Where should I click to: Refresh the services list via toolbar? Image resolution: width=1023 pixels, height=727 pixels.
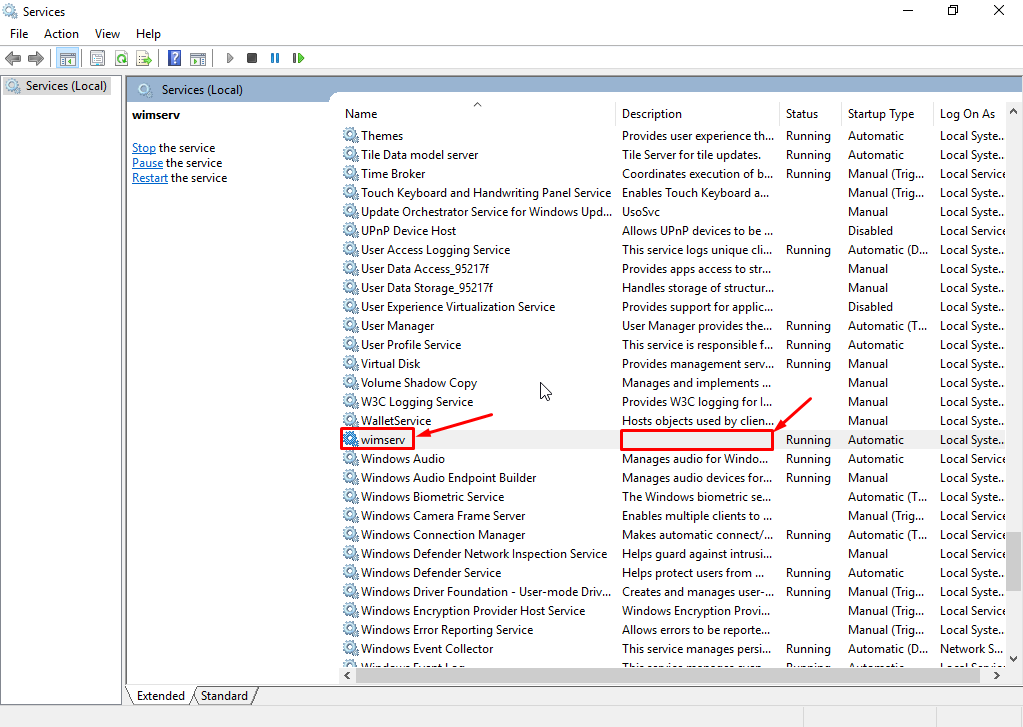(121, 58)
